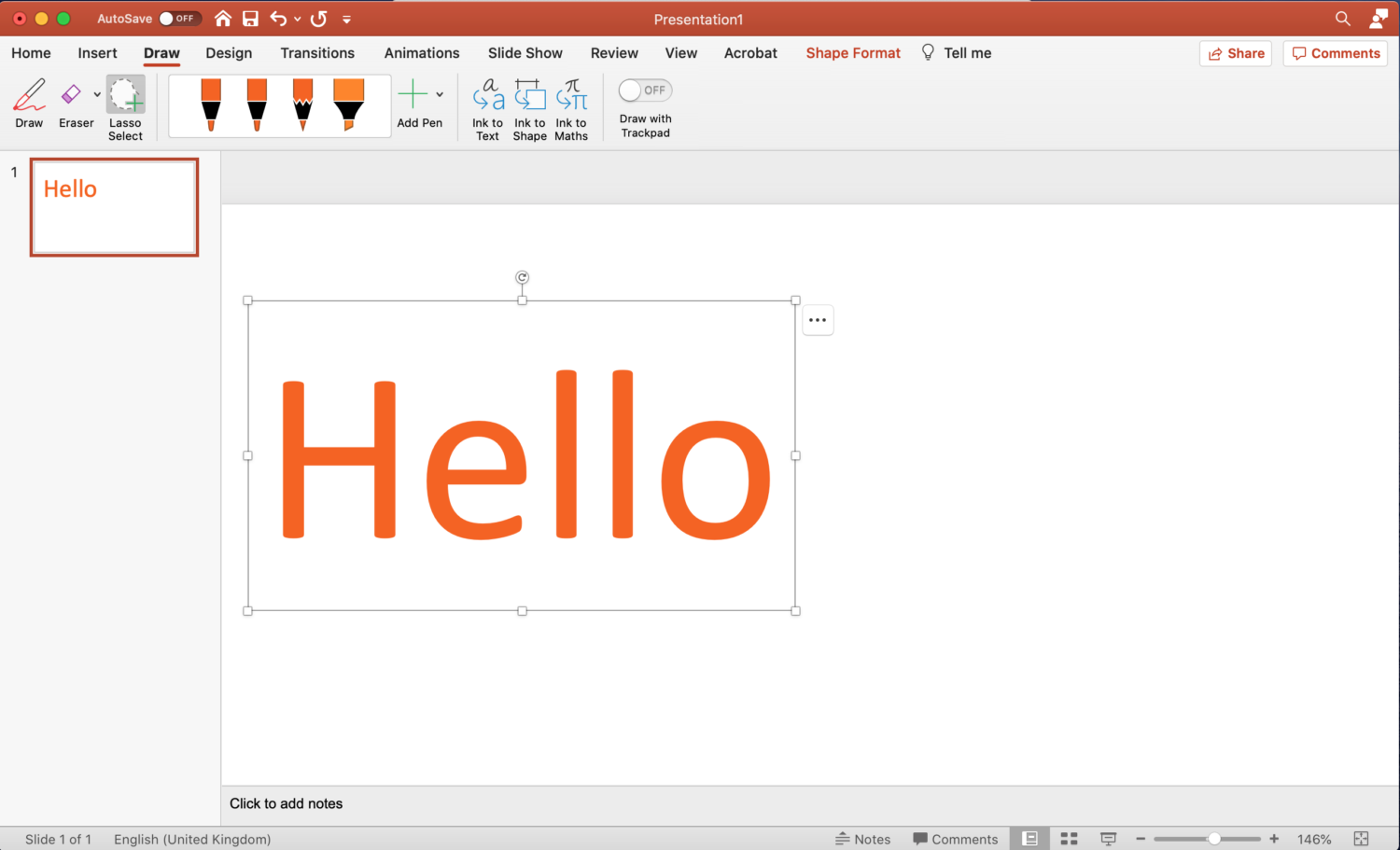The image size is (1400, 850).
Task: Turn on AutoSave
Action: [176, 18]
